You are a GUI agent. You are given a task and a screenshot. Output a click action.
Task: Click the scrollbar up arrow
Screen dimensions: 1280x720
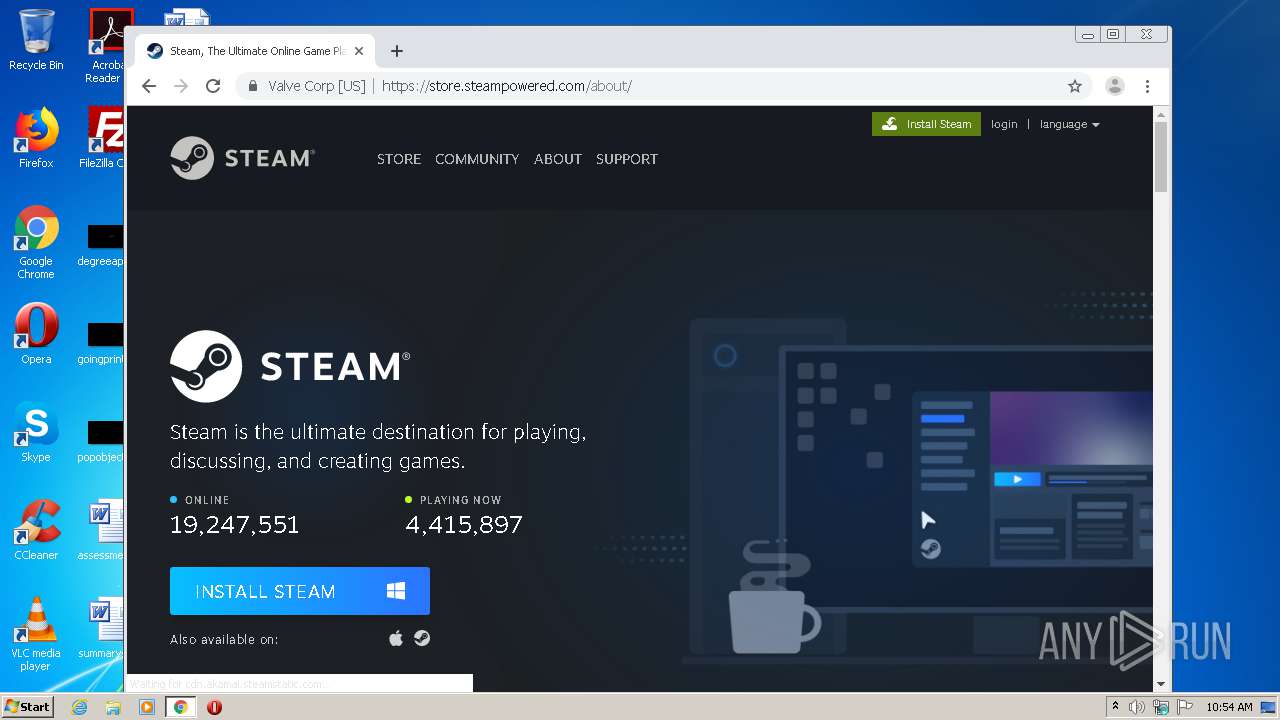click(1161, 113)
